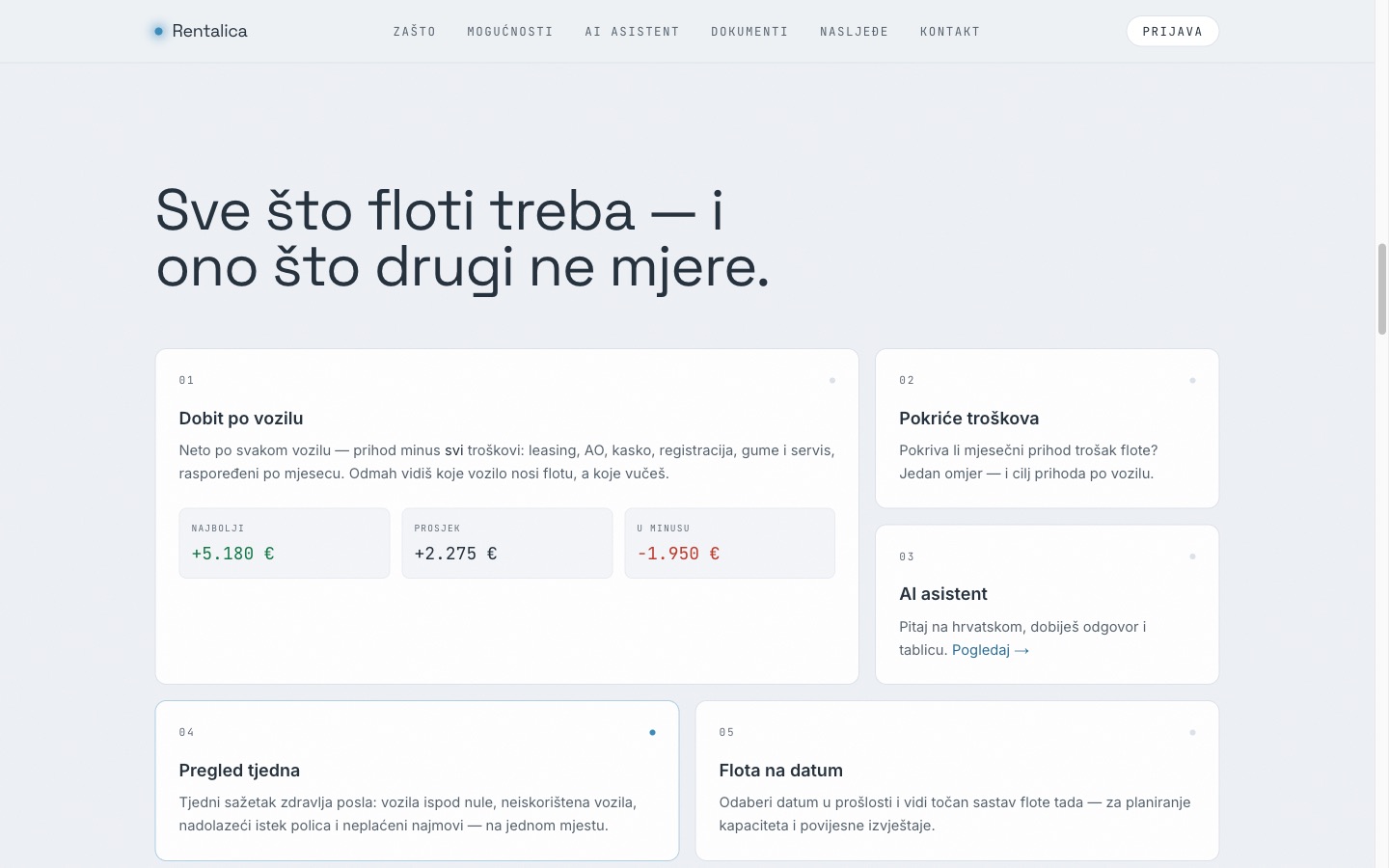This screenshot has height=868, width=1389.
Task: Click the page vertical scrollbar thumb
Action: click(x=1382, y=289)
